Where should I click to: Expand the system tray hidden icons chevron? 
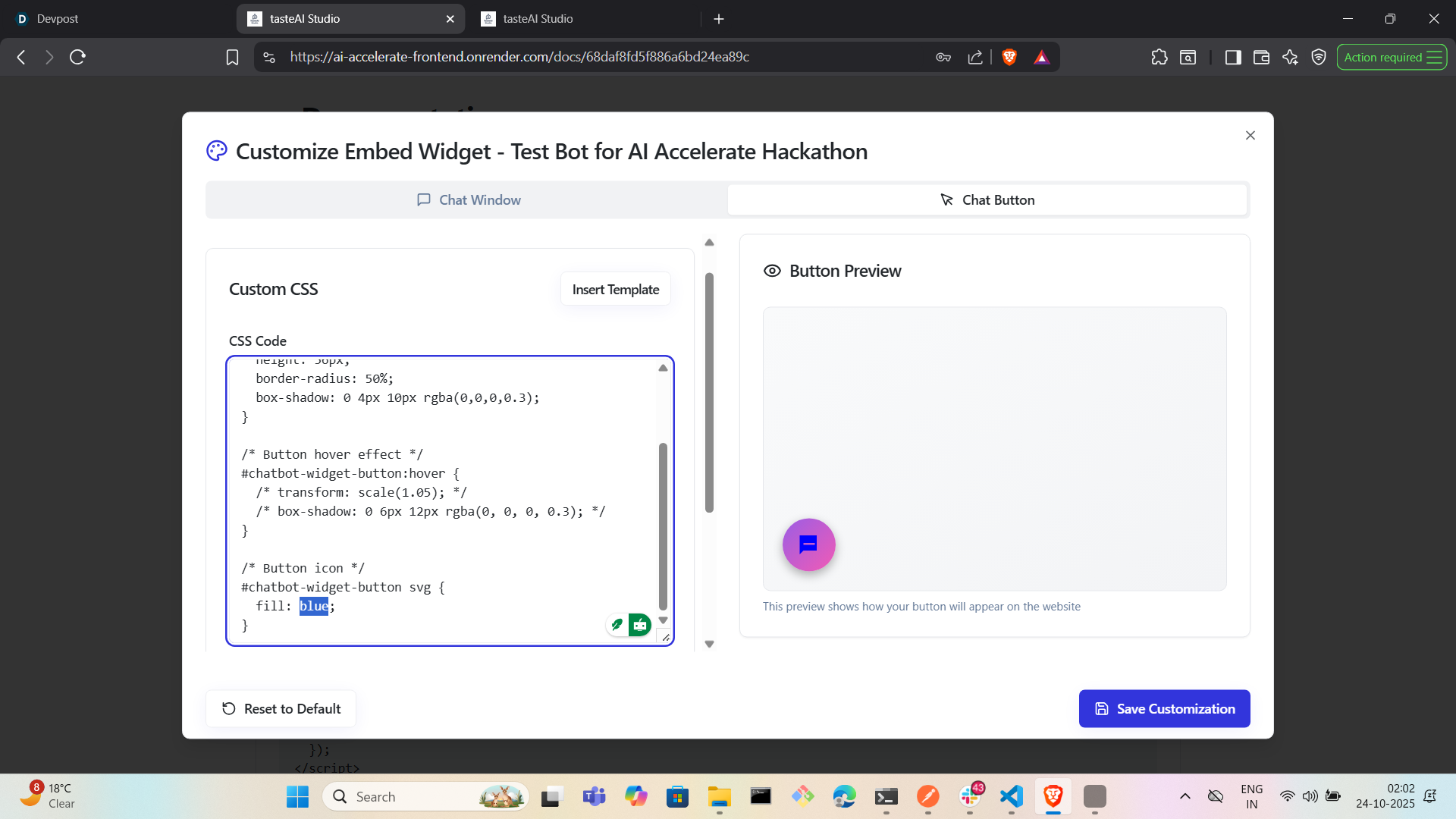1185,796
